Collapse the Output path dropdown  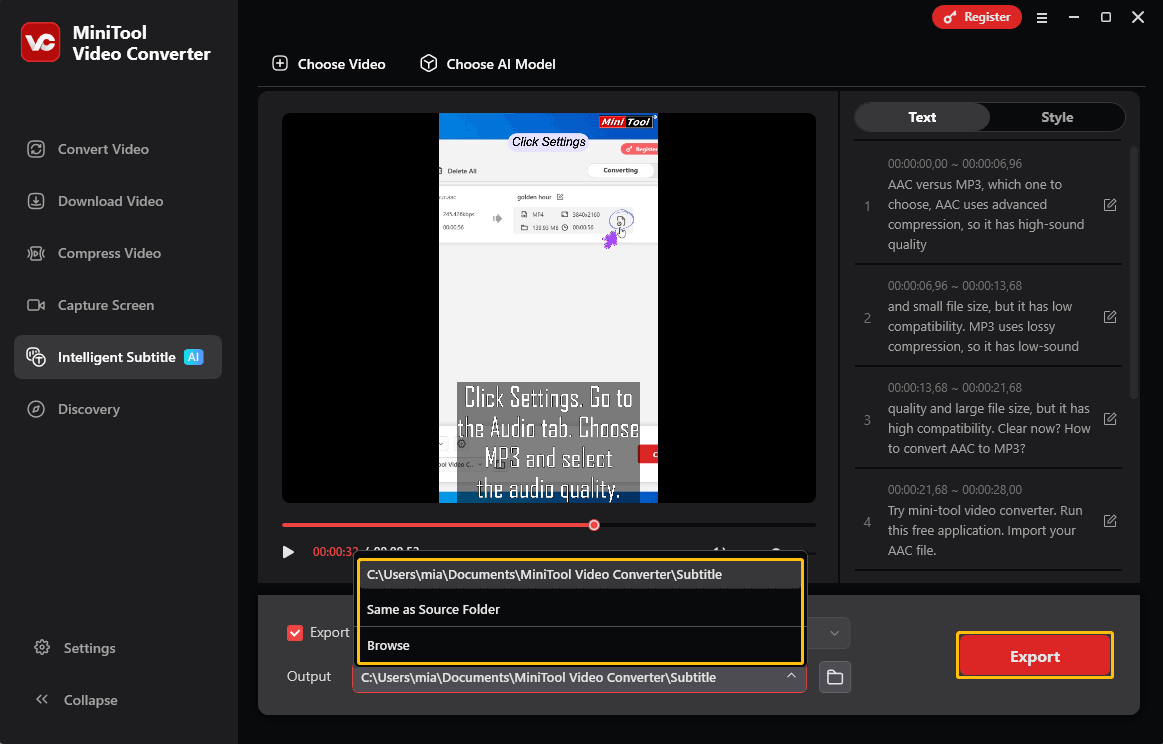[x=791, y=676]
